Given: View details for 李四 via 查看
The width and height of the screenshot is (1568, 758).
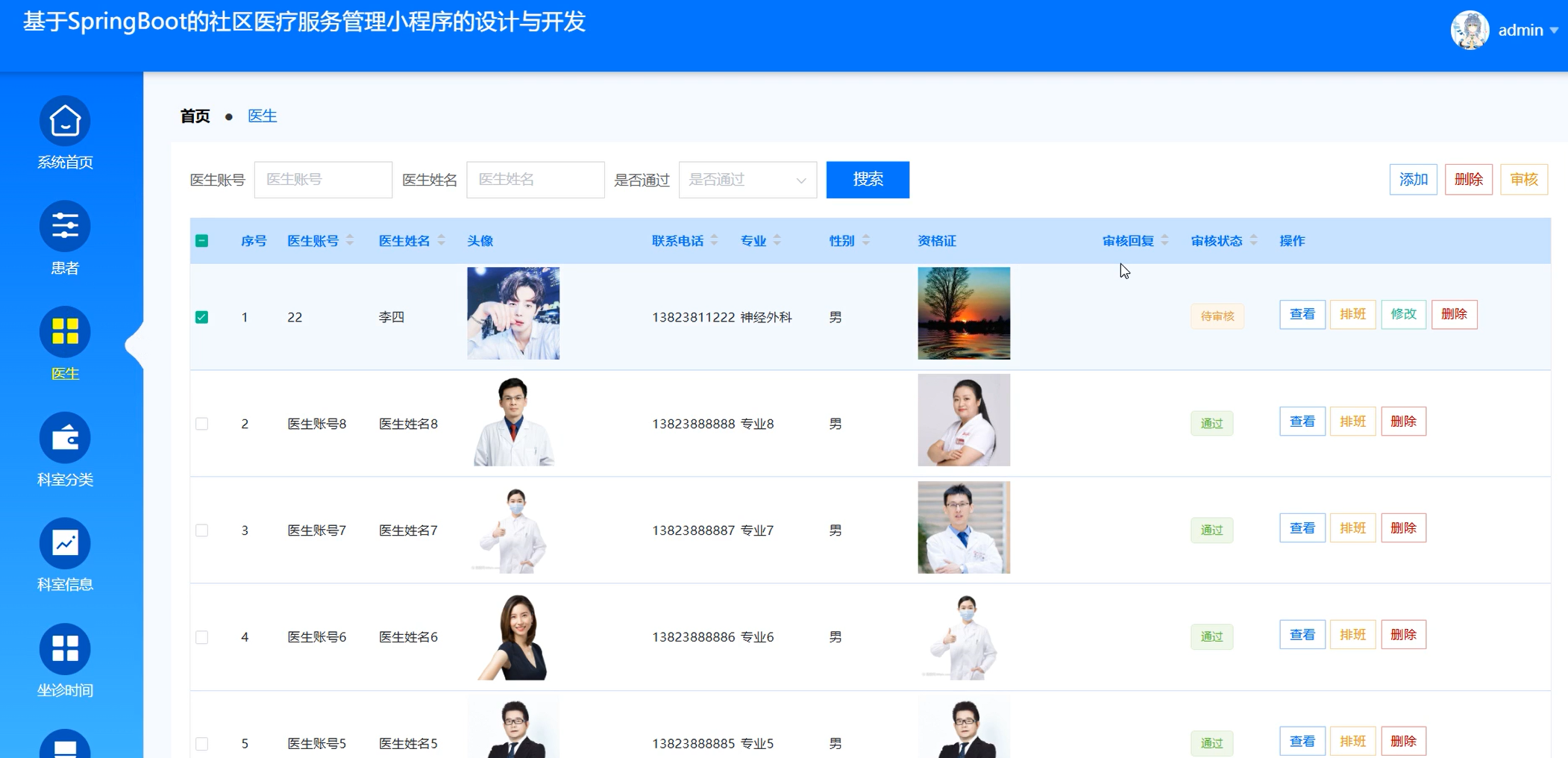Looking at the screenshot, I should coord(1302,314).
